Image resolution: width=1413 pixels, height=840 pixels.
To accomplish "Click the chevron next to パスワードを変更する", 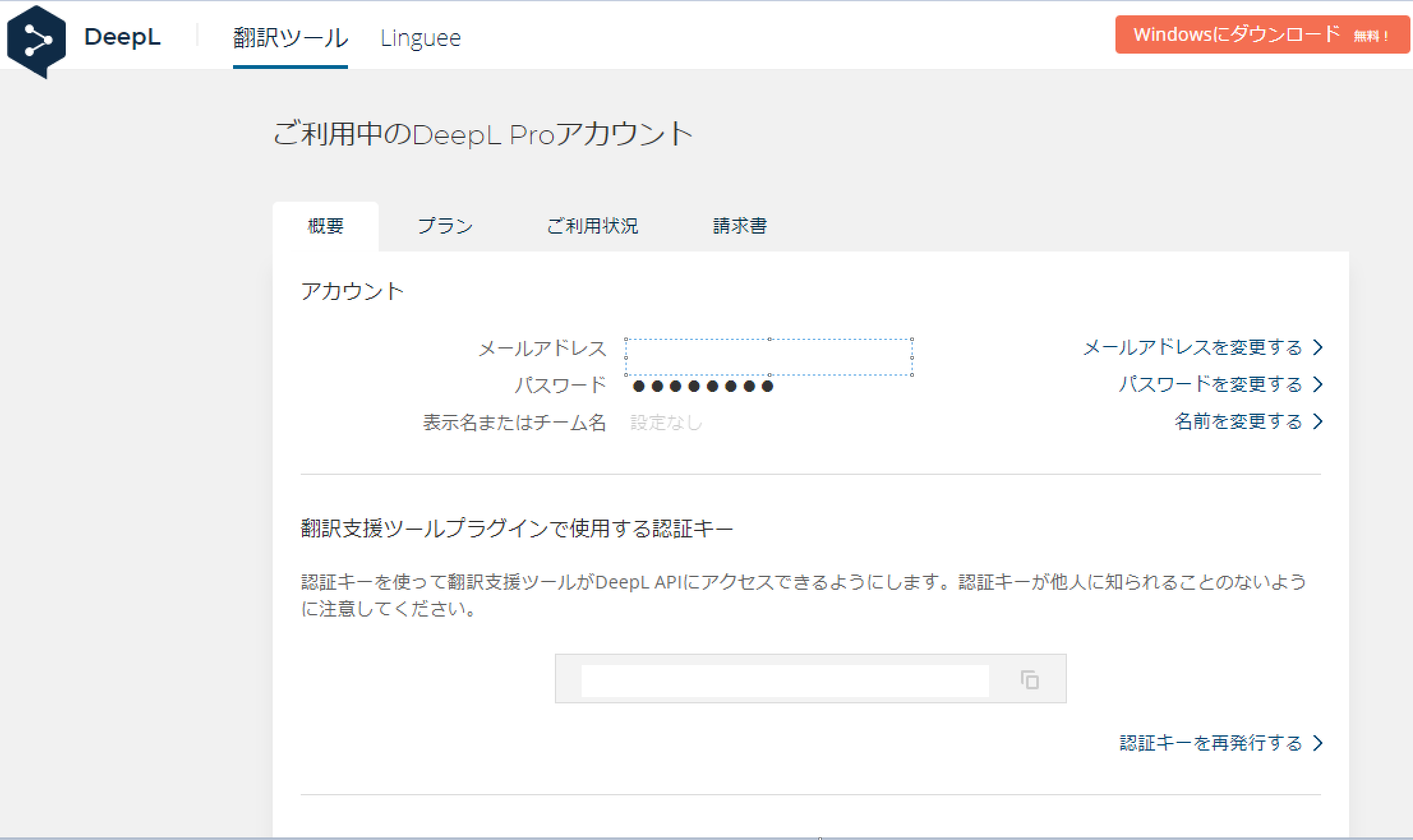I will (1319, 384).
